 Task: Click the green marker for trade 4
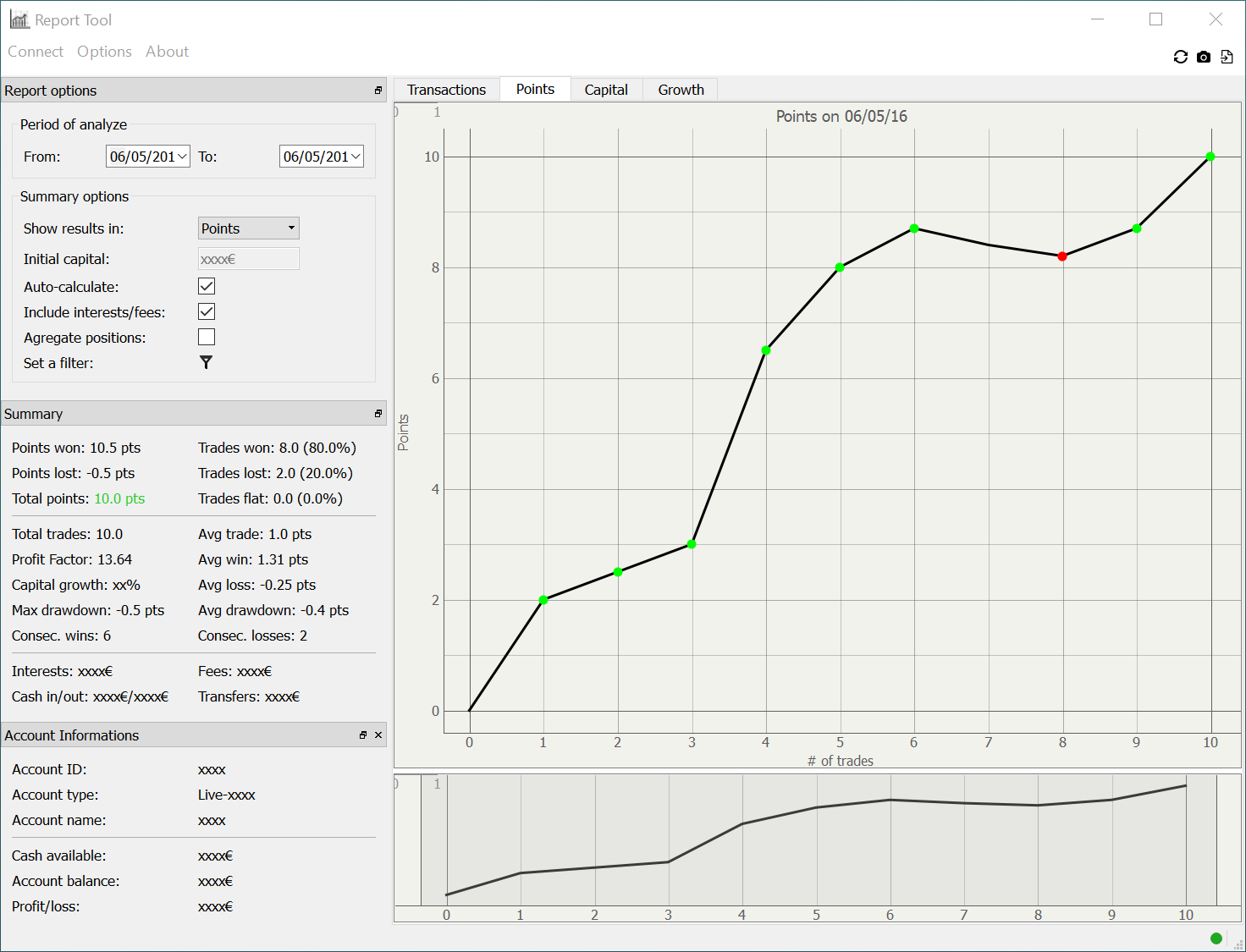click(766, 350)
